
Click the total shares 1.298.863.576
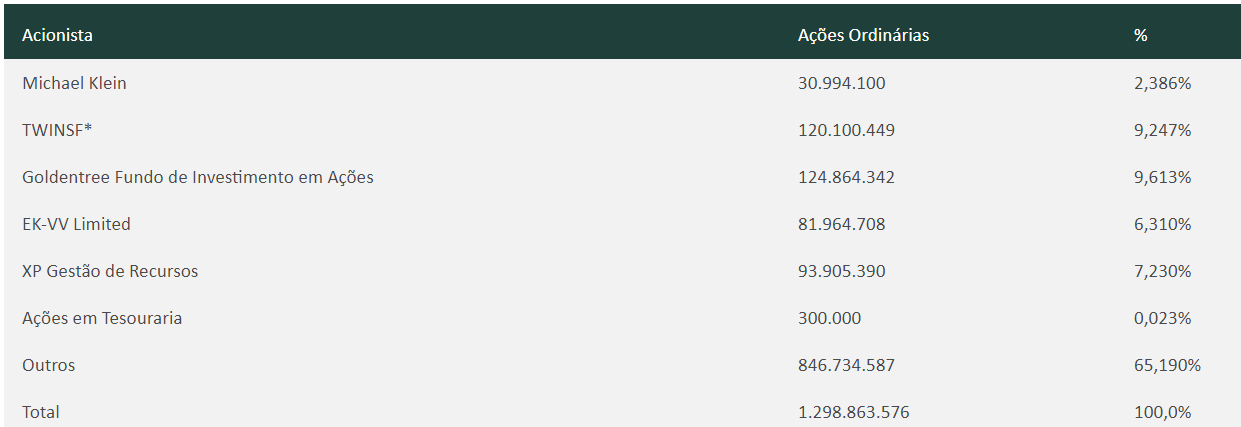tap(853, 412)
